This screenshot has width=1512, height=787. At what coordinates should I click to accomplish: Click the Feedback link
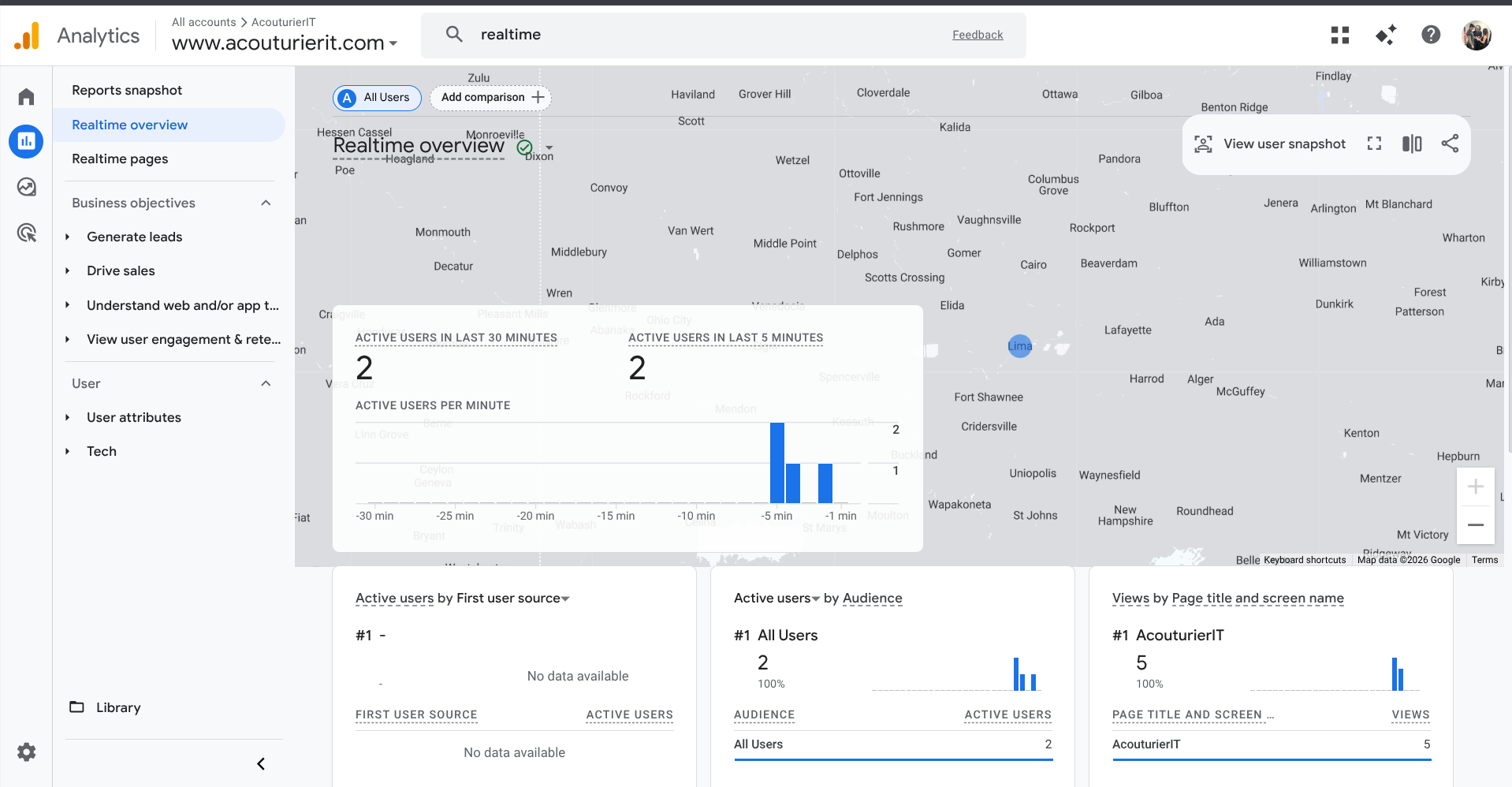pyautogui.click(x=978, y=35)
